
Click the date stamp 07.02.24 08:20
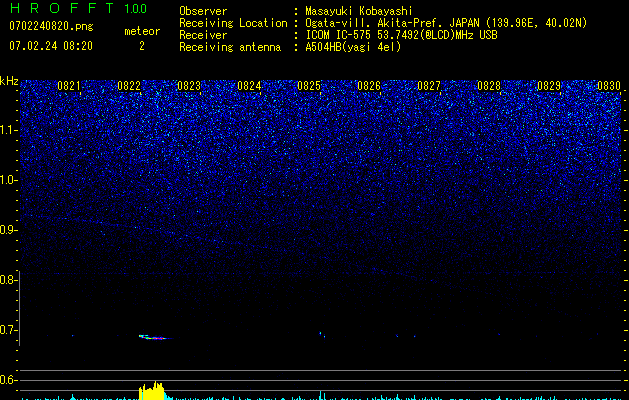coord(51,46)
